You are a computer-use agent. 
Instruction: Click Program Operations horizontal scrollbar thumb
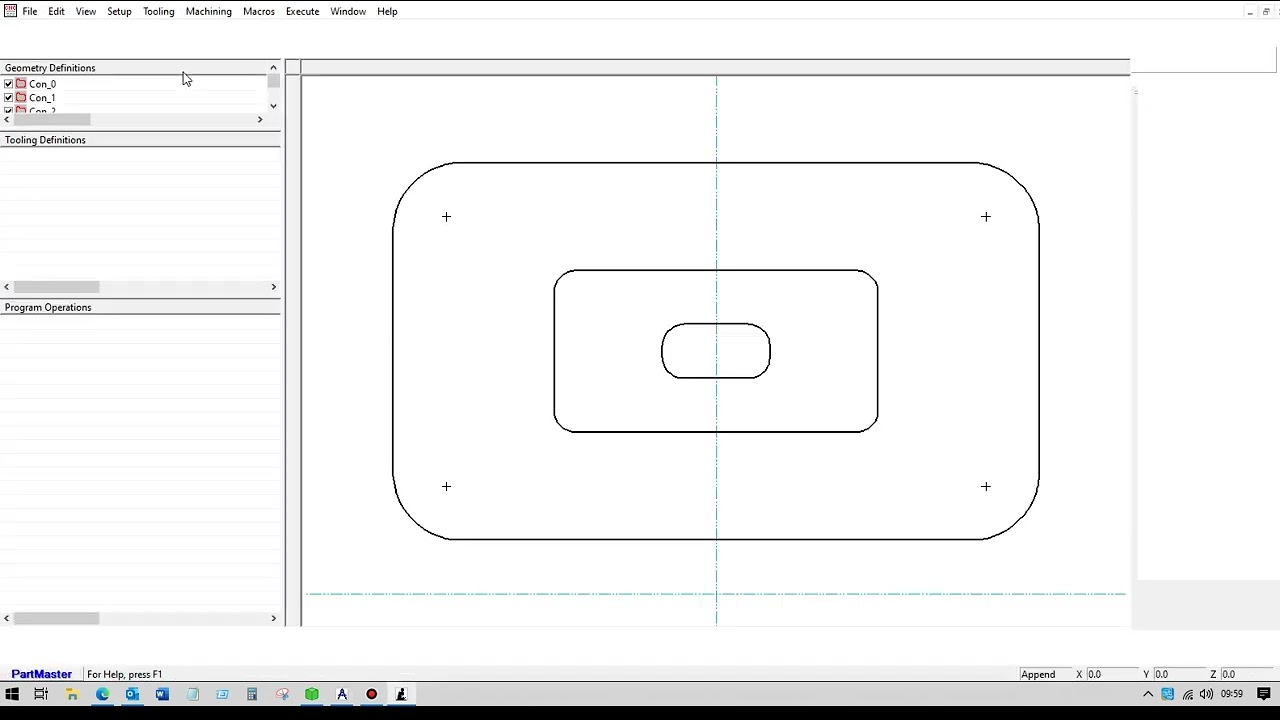(56, 618)
